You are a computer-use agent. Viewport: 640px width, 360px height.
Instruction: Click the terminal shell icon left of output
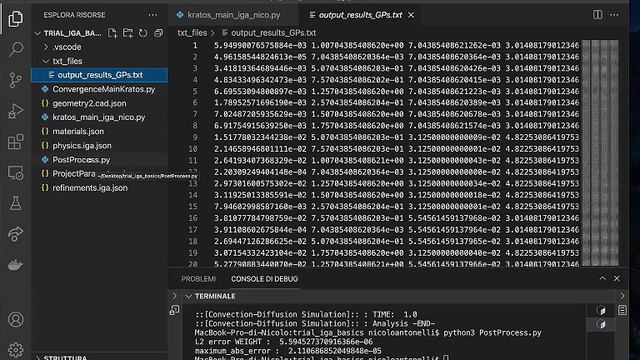coord(174,310)
